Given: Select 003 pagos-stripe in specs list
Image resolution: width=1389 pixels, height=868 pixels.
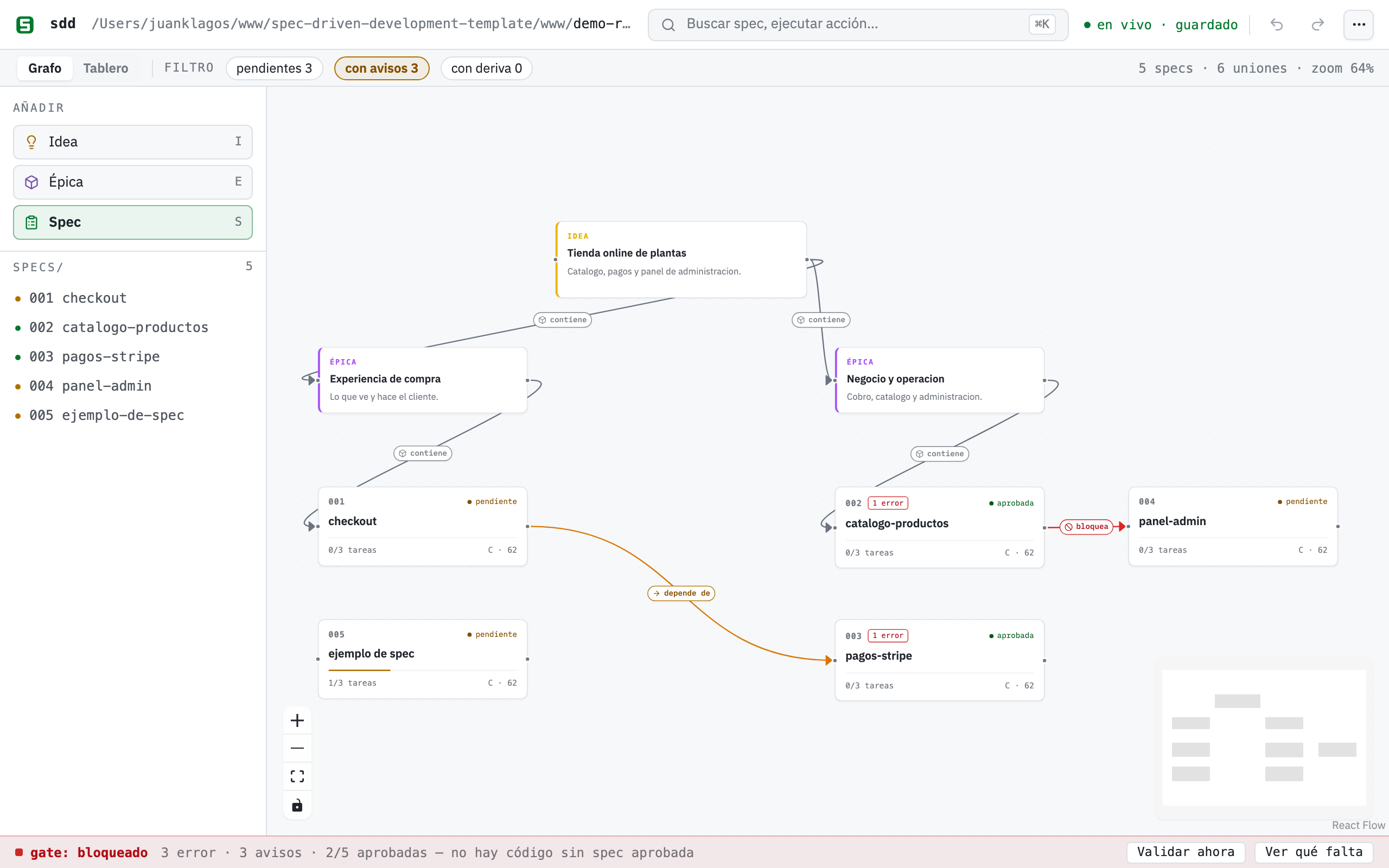Looking at the screenshot, I should (x=132, y=356).
